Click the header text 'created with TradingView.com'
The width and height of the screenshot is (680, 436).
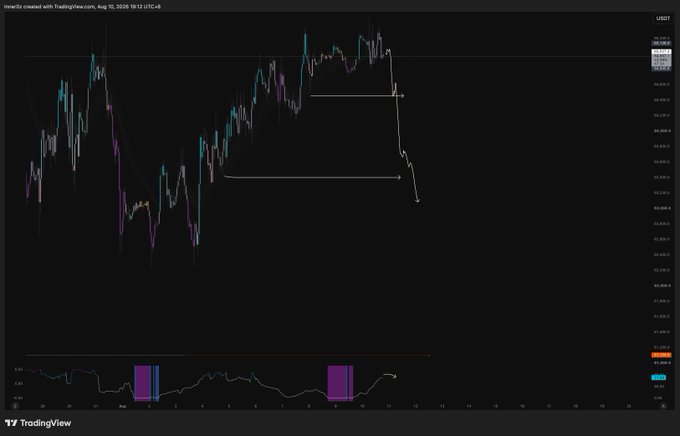point(57,7)
